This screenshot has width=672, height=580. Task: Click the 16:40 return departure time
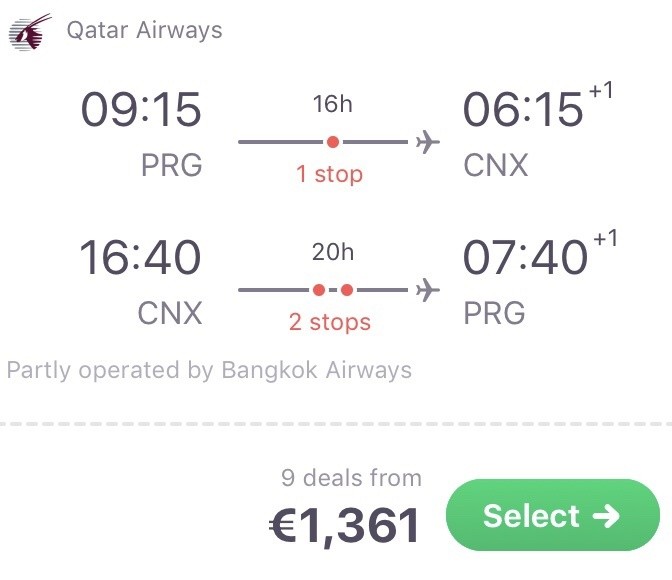coord(140,258)
